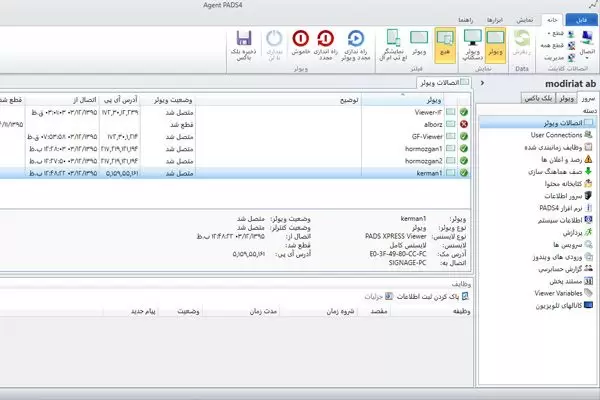Screen dimensions: 600x400
Task: Open the Disconnect (قطع) dropdown arrow
Action: (x=551, y=34)
